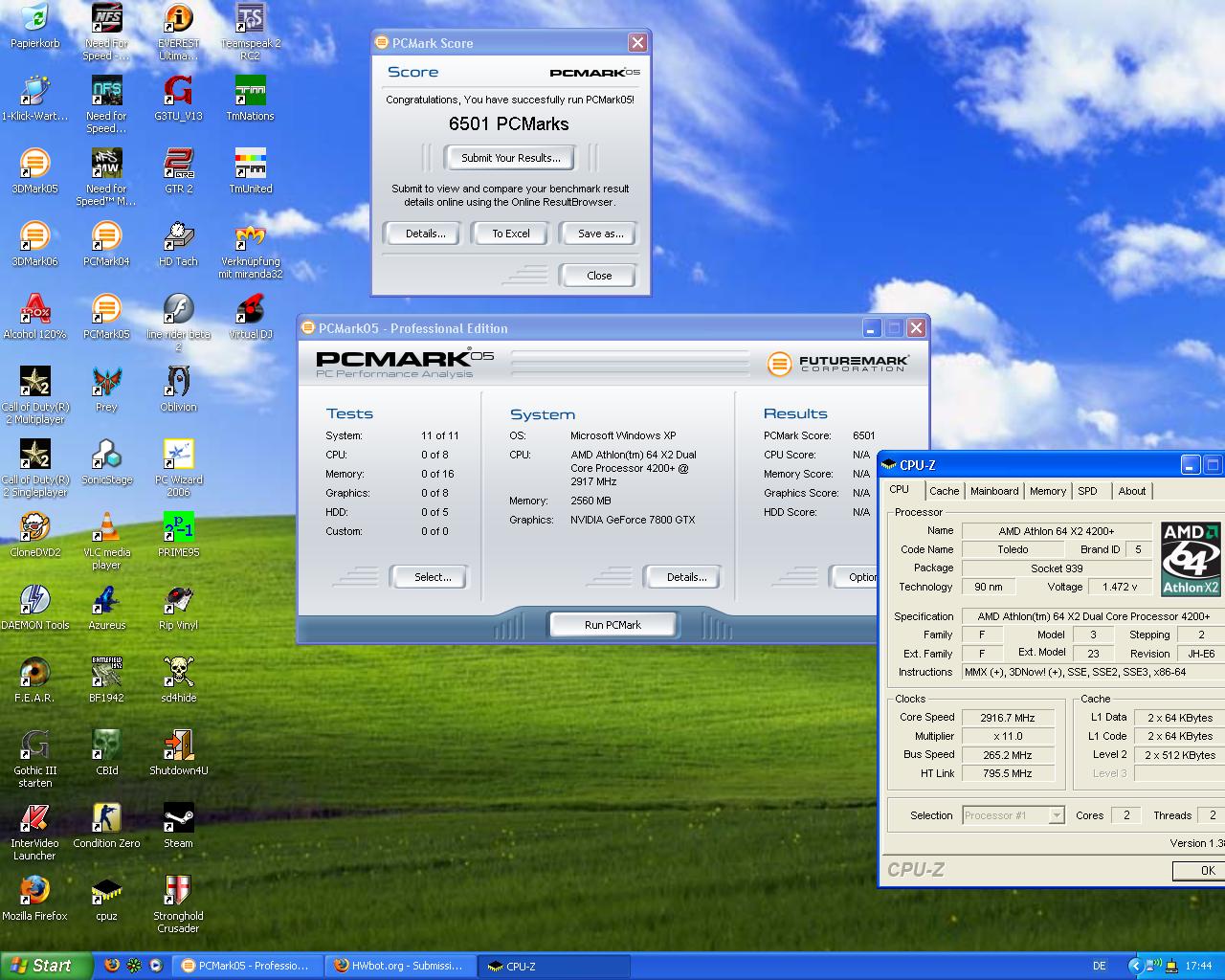Click the DE language indicator in tray
1225x980 pixels.
click(1100, 967)
